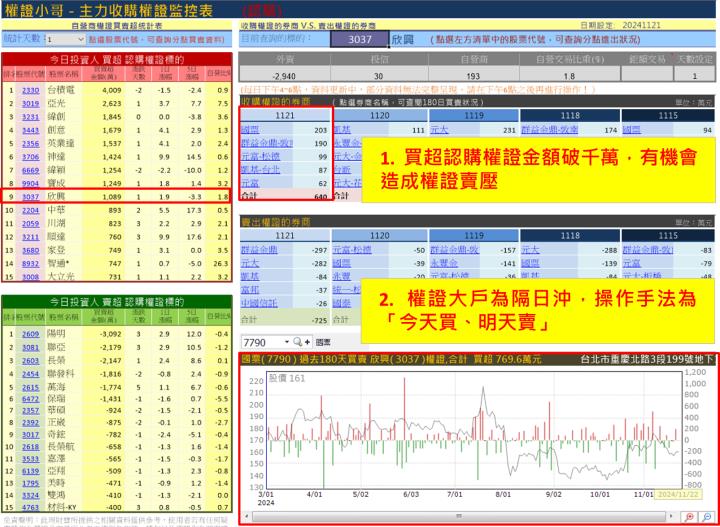720x527 pixels.
Task: Open stock code 2059 川湖 link
Action: (31, 224)
